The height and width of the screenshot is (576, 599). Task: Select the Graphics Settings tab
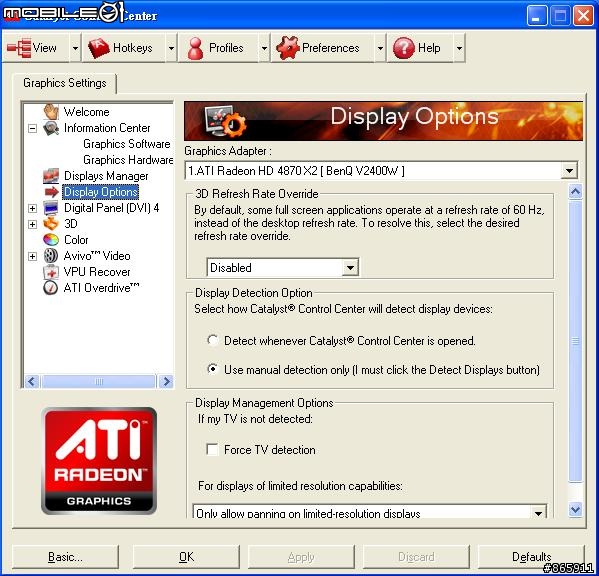click(x=65, y=83)
